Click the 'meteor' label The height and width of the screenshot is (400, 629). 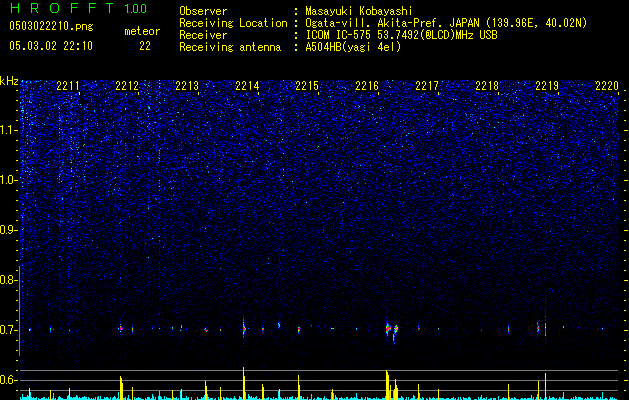pyautogui.click(x=142, y=31)
